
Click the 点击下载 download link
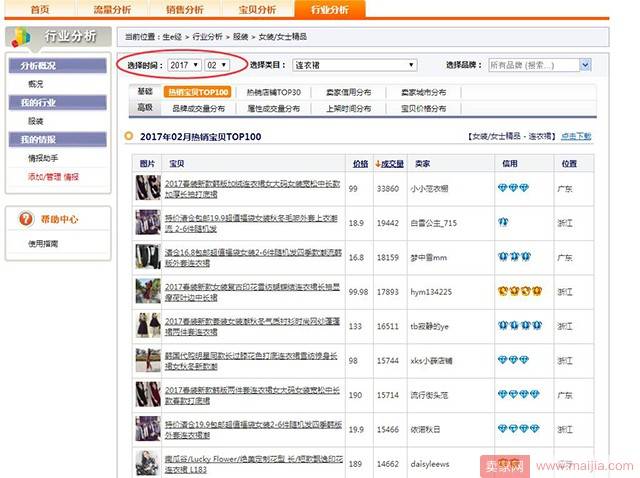coord(576,136)
